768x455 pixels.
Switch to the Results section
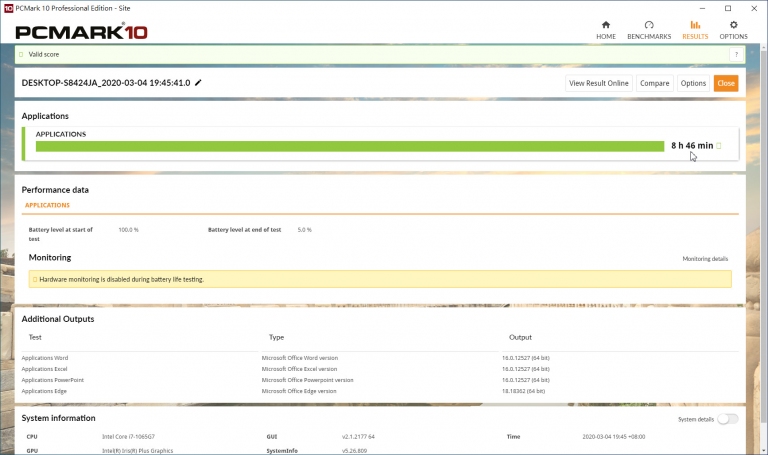click(x=695, y=30)
